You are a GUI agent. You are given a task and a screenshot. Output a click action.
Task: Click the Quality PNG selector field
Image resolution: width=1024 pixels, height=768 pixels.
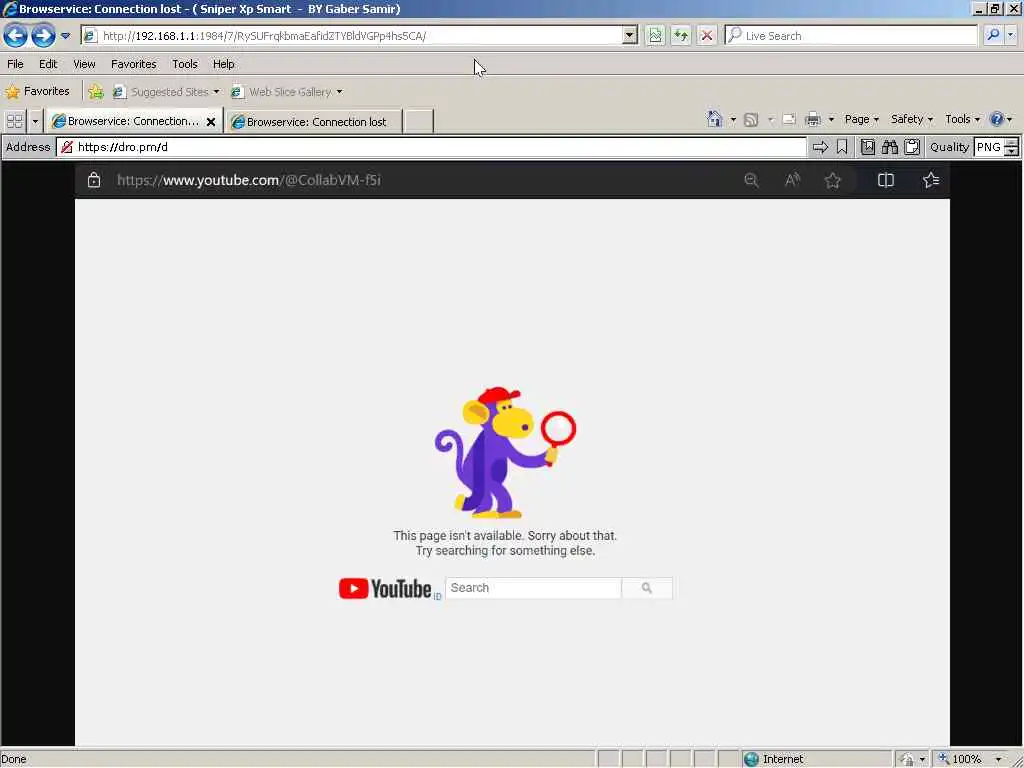(988, 147)
